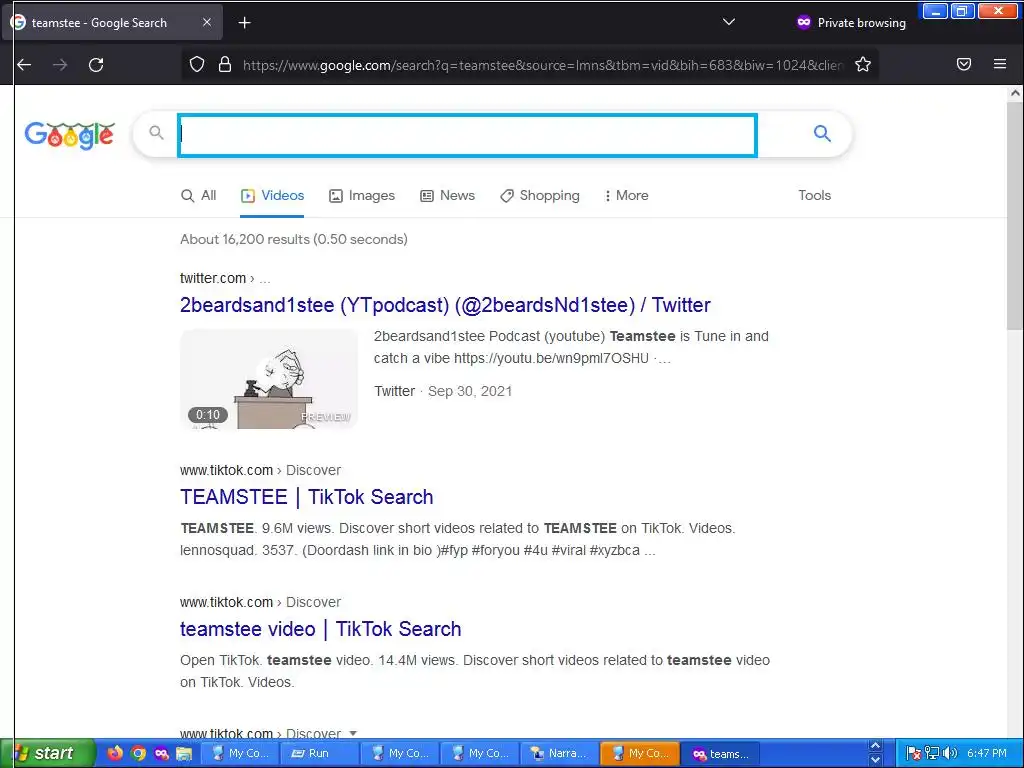1024x768 pixels.
Task: Restore down the Firefox window
Action: click(963, 10)
